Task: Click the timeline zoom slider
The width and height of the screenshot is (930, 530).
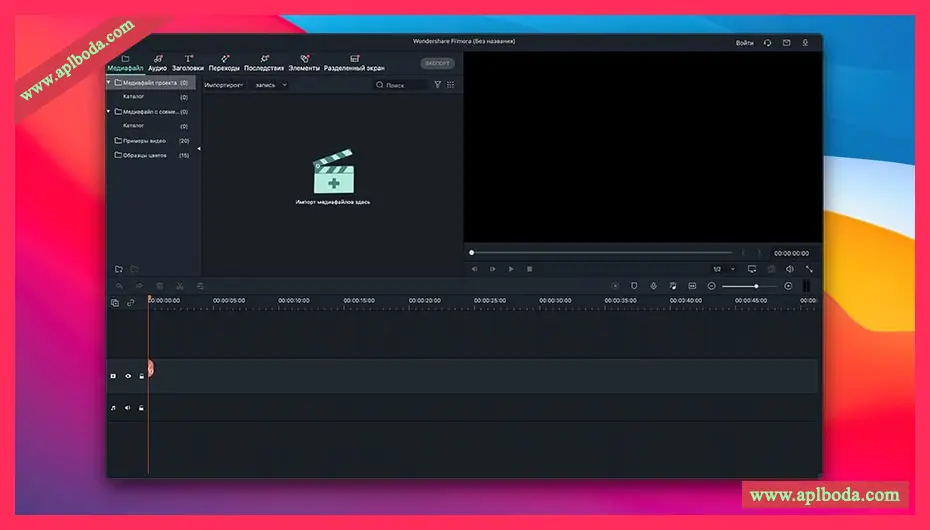Action: 750,286
